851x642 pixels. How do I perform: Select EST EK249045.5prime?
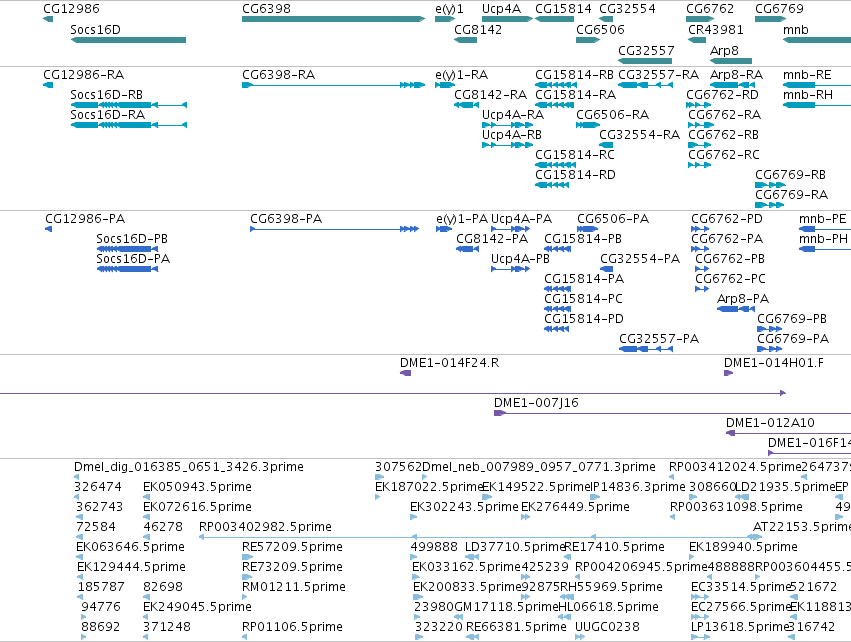pos(198,607)
